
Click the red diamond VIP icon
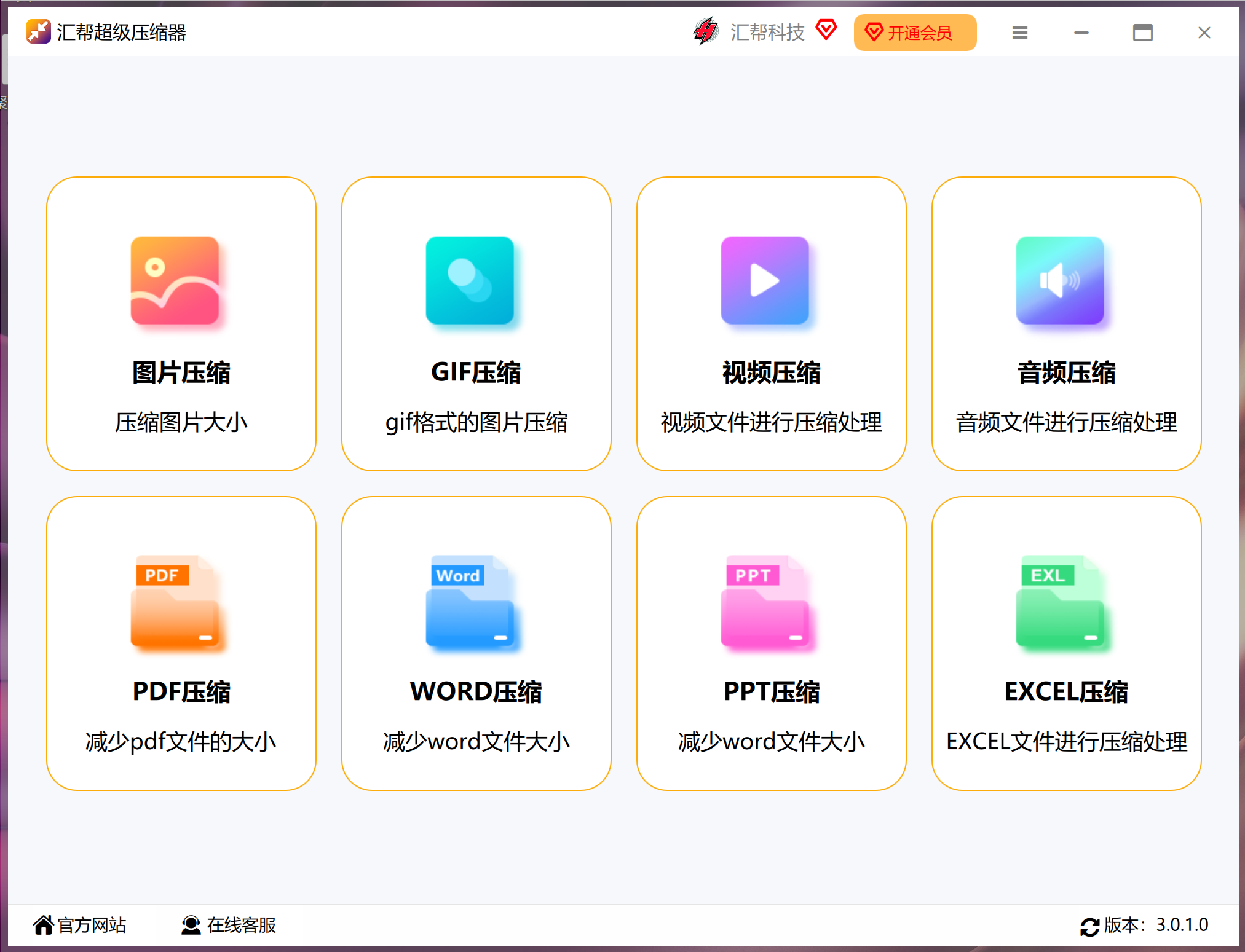coord(826,30)
